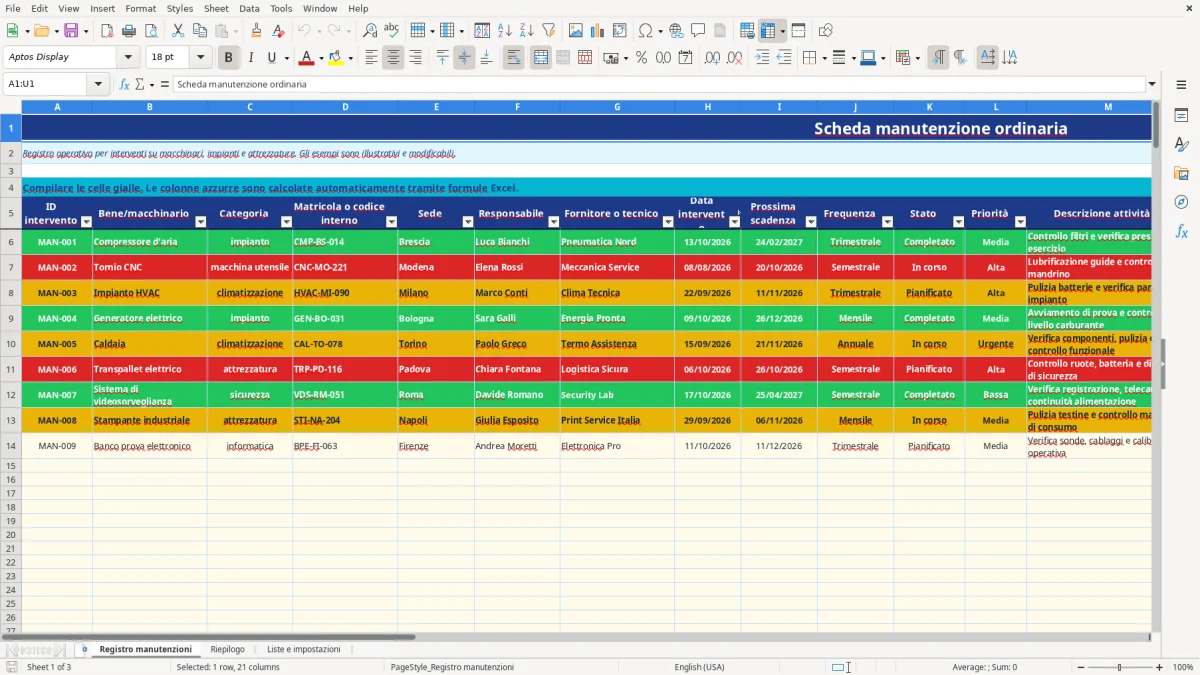Screen dimensions: 1200x675
Task: Click the Increase Indent icon
Action: (x=762, y=58)
